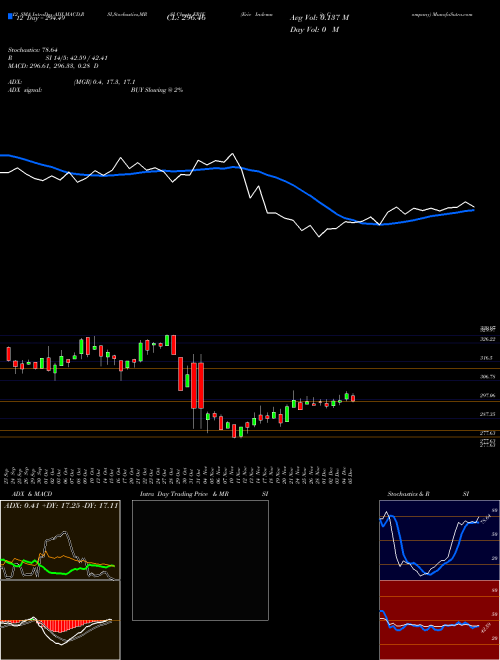Click the 'Avg Vol: 0.137 M' text
Screen dimensions: 500x660
(x=319, y=18)
